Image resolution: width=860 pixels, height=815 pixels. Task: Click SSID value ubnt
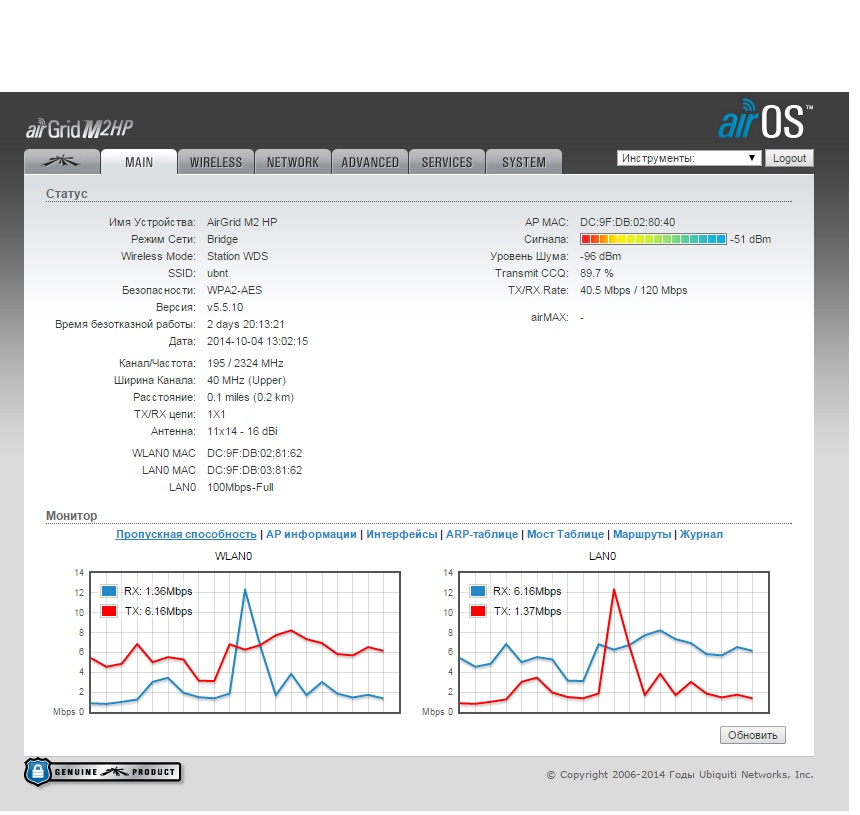click(217, 273)
